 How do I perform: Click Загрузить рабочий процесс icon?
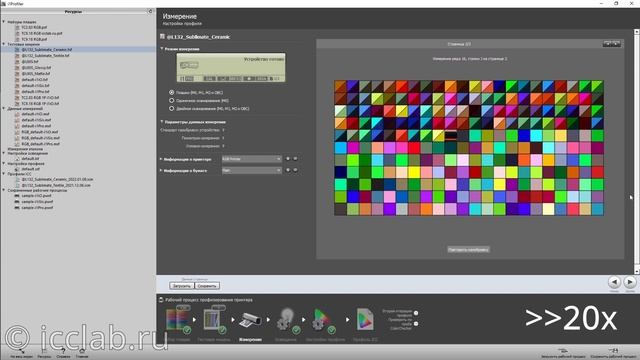[563, 351]
